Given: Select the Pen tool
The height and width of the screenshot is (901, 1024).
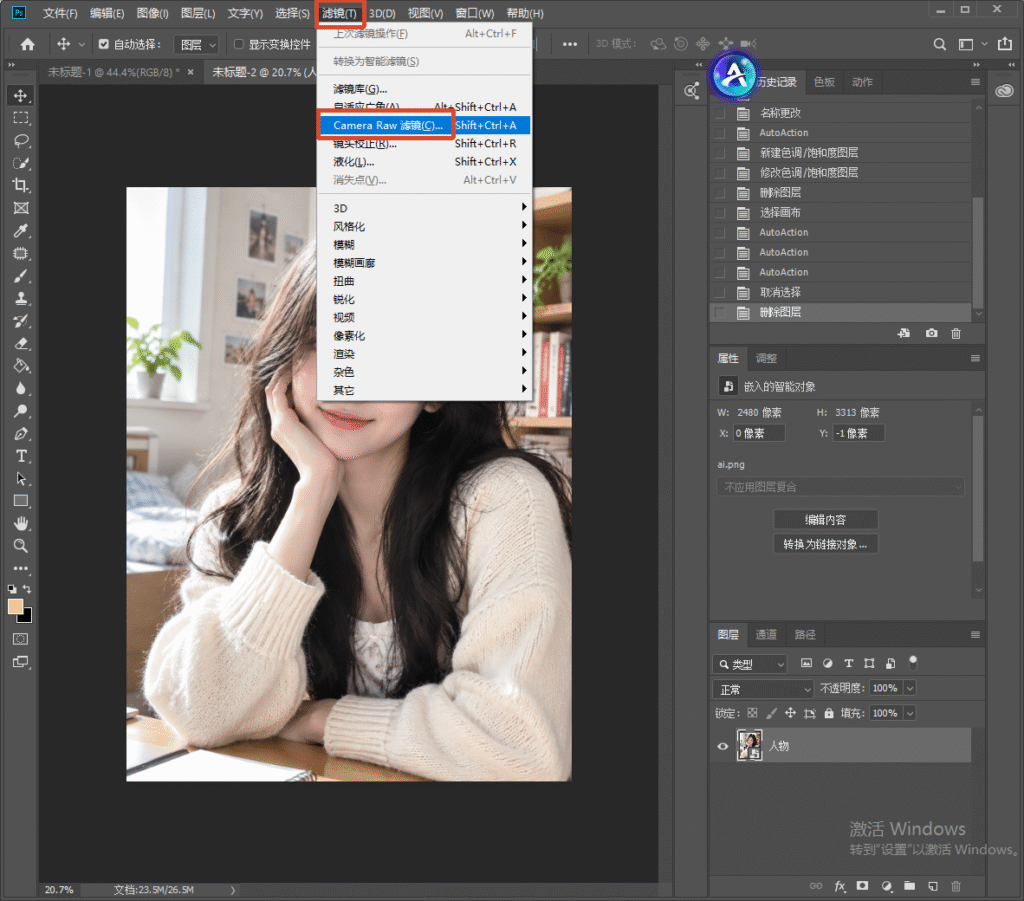Looking at the screenshot, I should [21, 434].
